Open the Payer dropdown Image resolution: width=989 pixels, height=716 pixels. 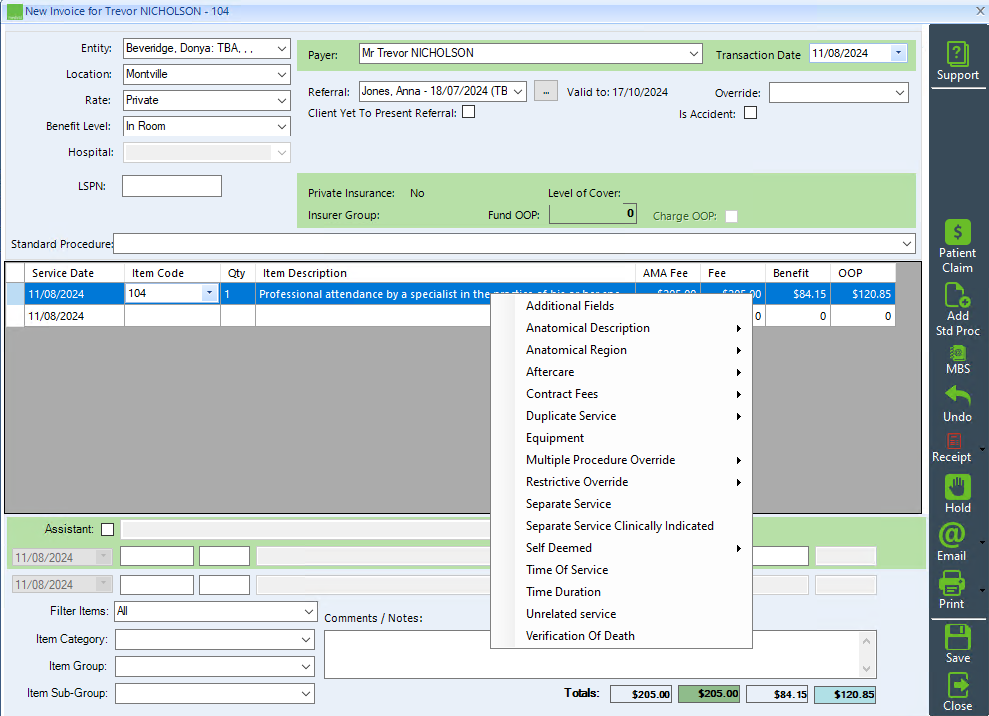pyautogui.click(x=694, y=54)
